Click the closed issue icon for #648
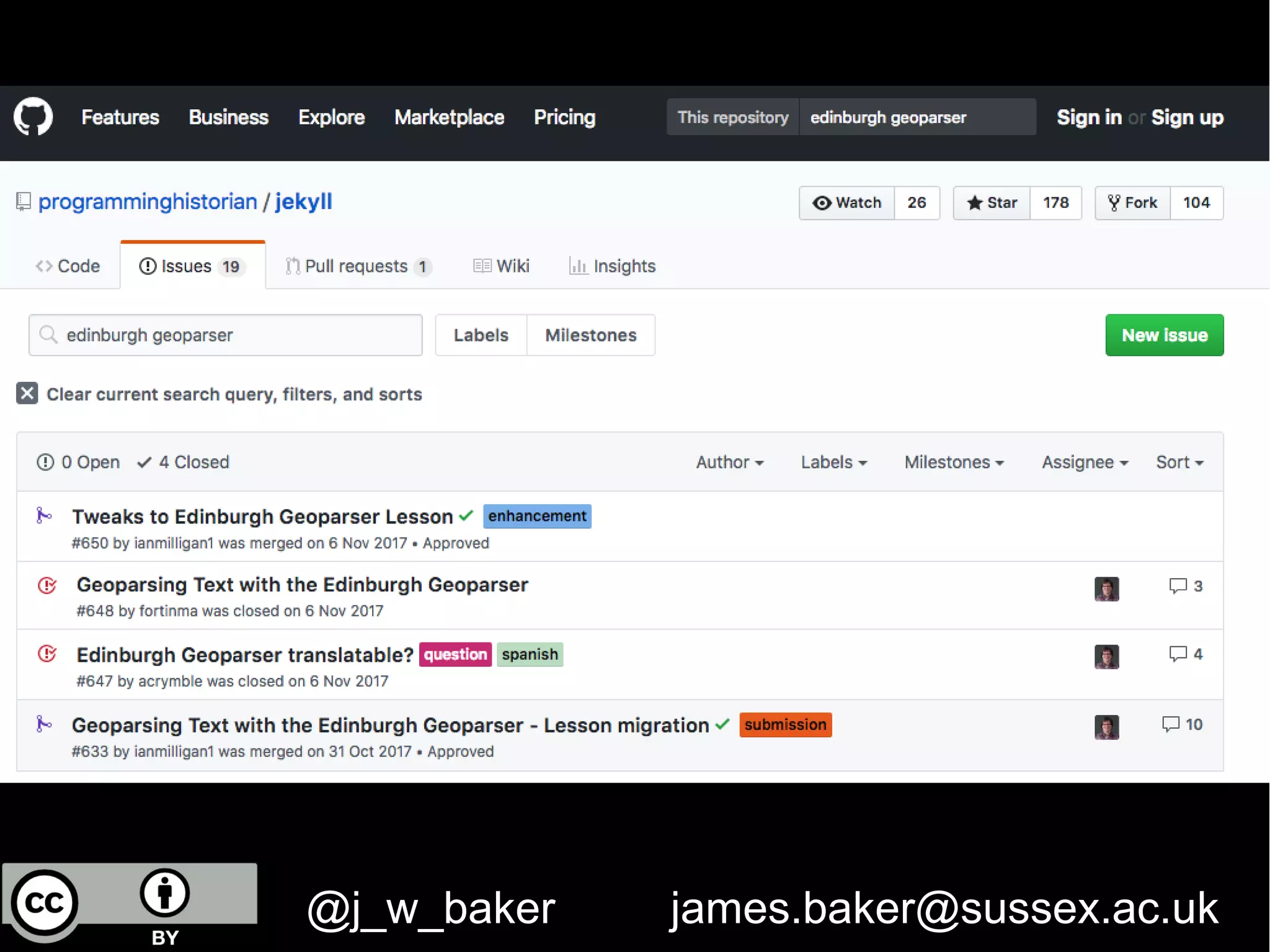Image resolution: width=1270 pixels, height=952 pixels. click(x=47, y=585)
